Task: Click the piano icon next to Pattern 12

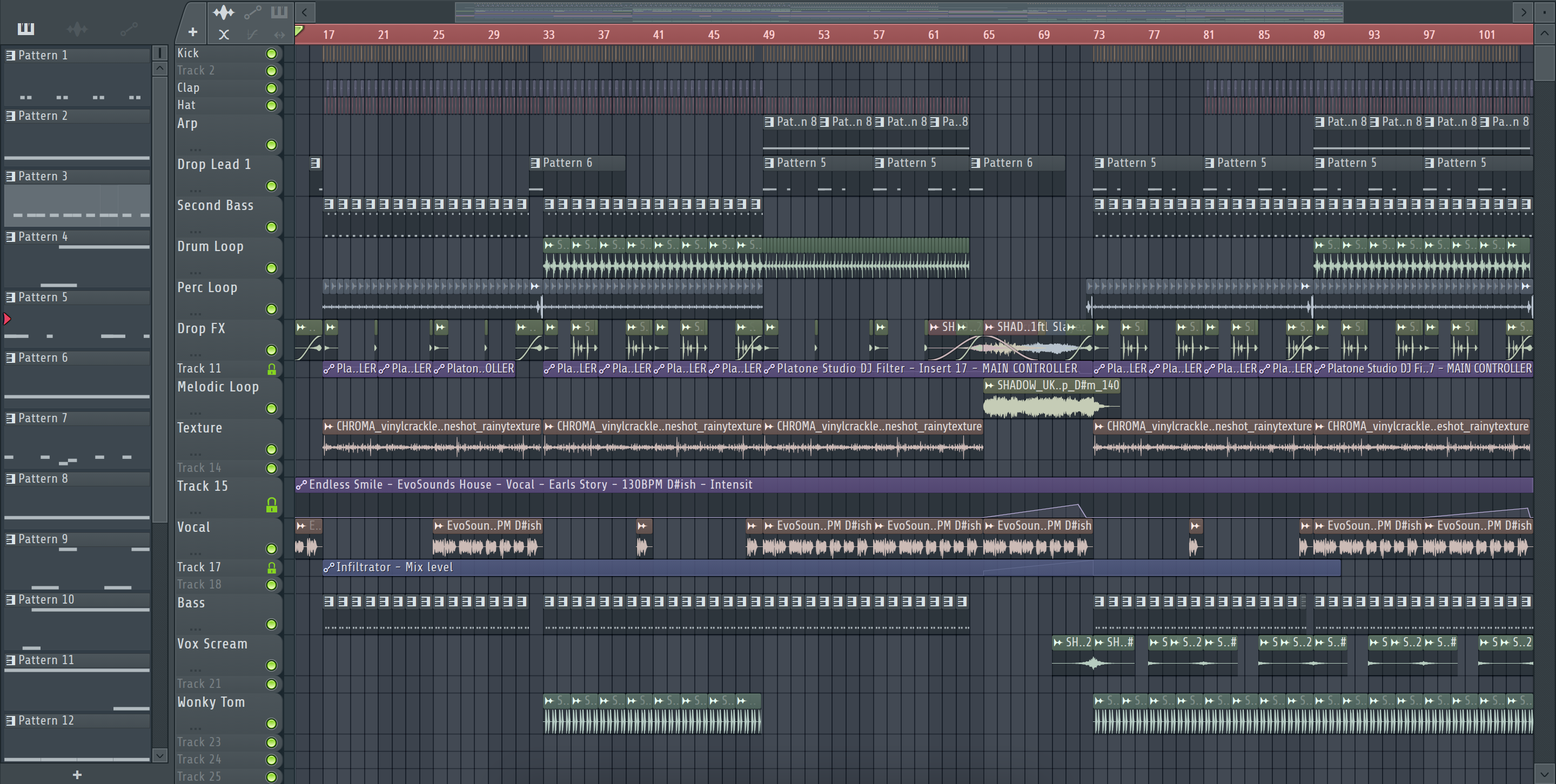Action: pos(10,721)
